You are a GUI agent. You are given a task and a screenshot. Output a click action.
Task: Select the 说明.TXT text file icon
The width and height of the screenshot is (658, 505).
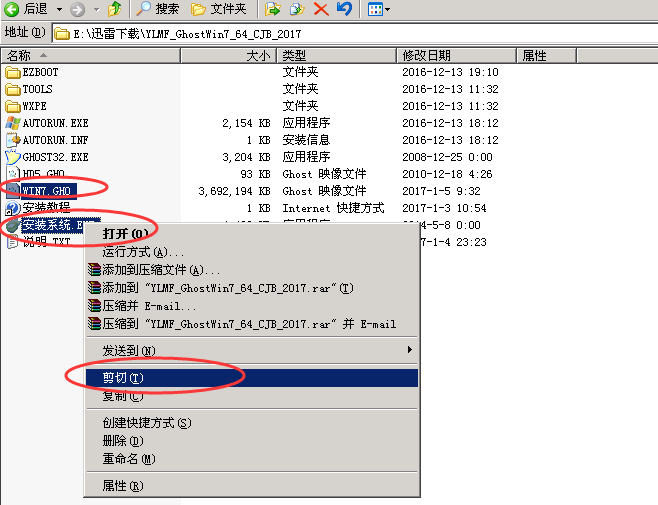pos(13,242)
